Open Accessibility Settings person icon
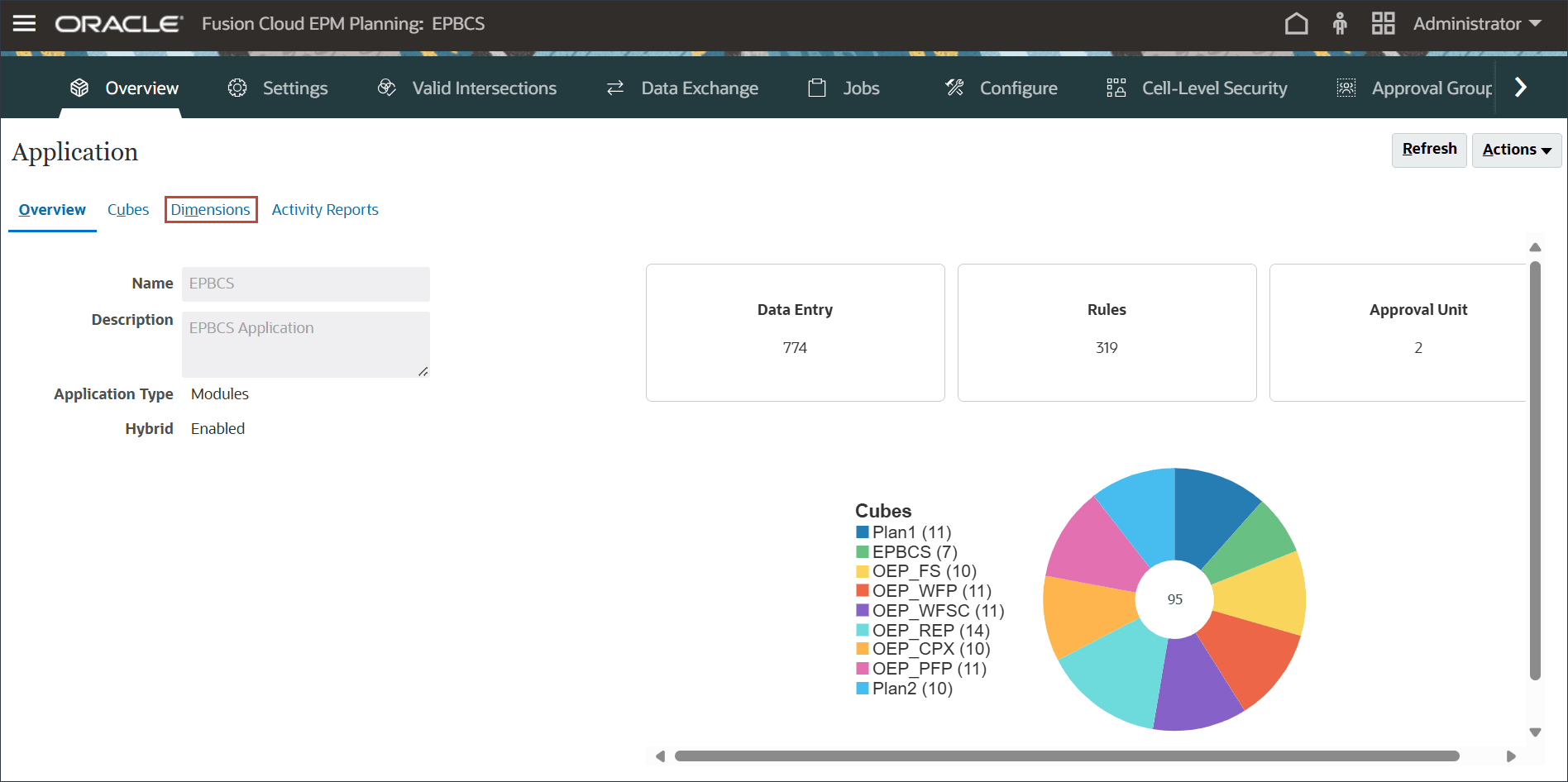This screenshot has width=1568, height=782. click(x=1340, y=23)
